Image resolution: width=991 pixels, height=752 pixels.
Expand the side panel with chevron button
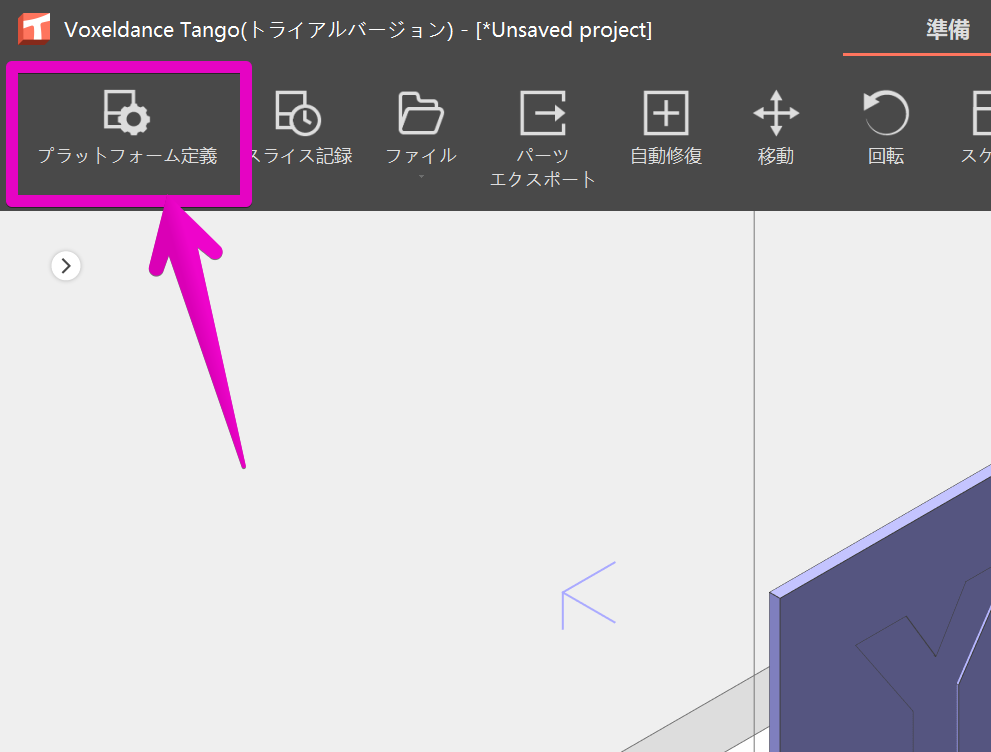coord(66,266)
